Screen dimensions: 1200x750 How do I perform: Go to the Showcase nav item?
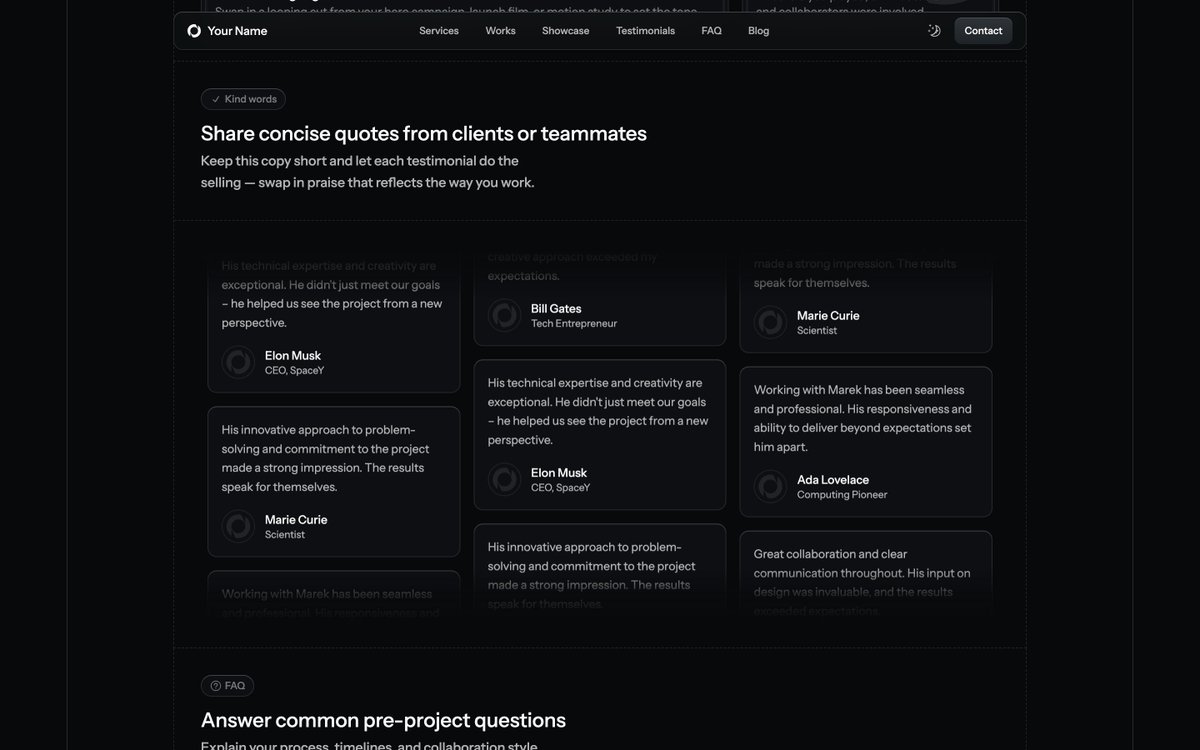click(x=566, y=31)
